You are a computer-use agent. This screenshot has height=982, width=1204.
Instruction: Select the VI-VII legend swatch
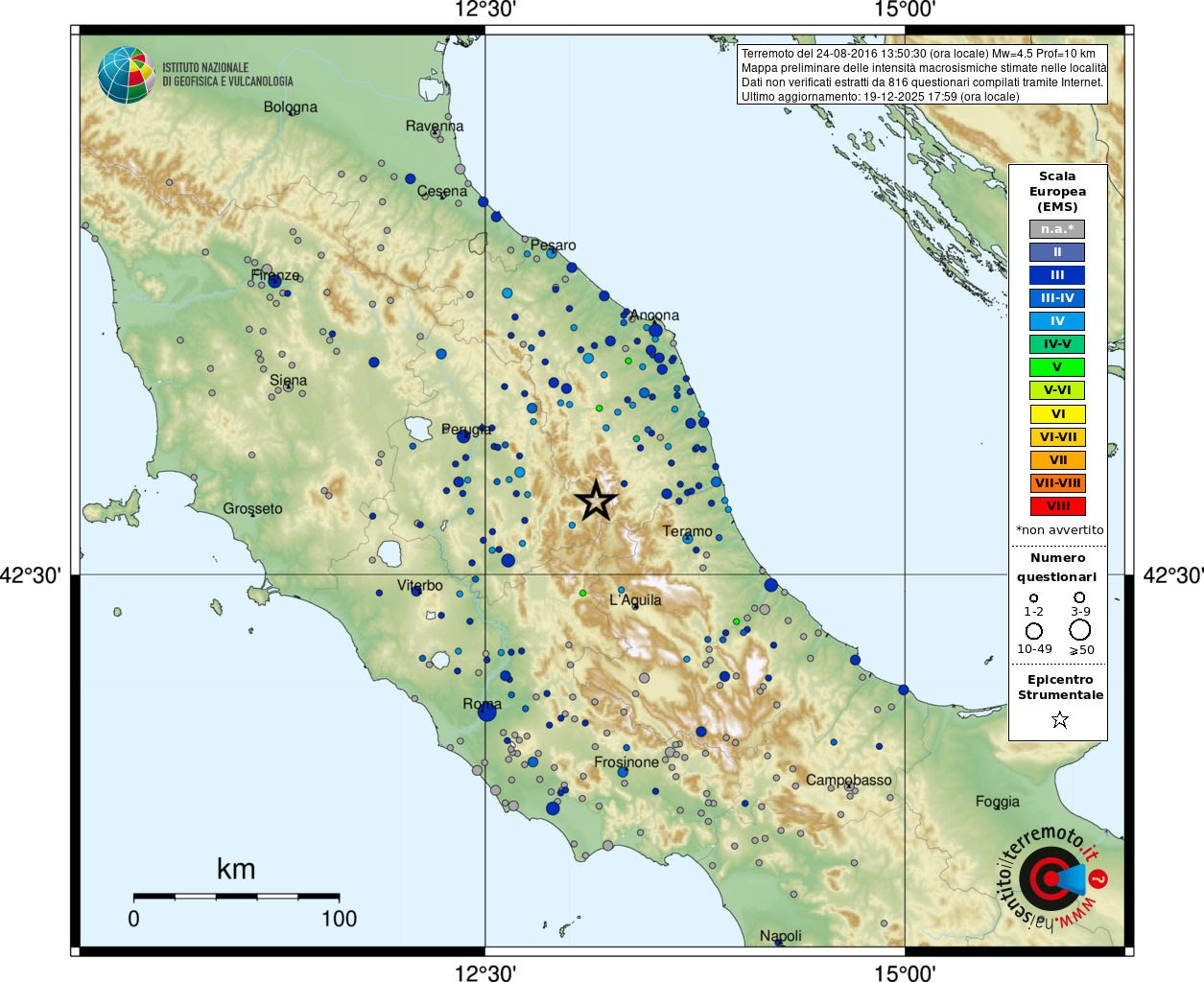[1057, 437]
